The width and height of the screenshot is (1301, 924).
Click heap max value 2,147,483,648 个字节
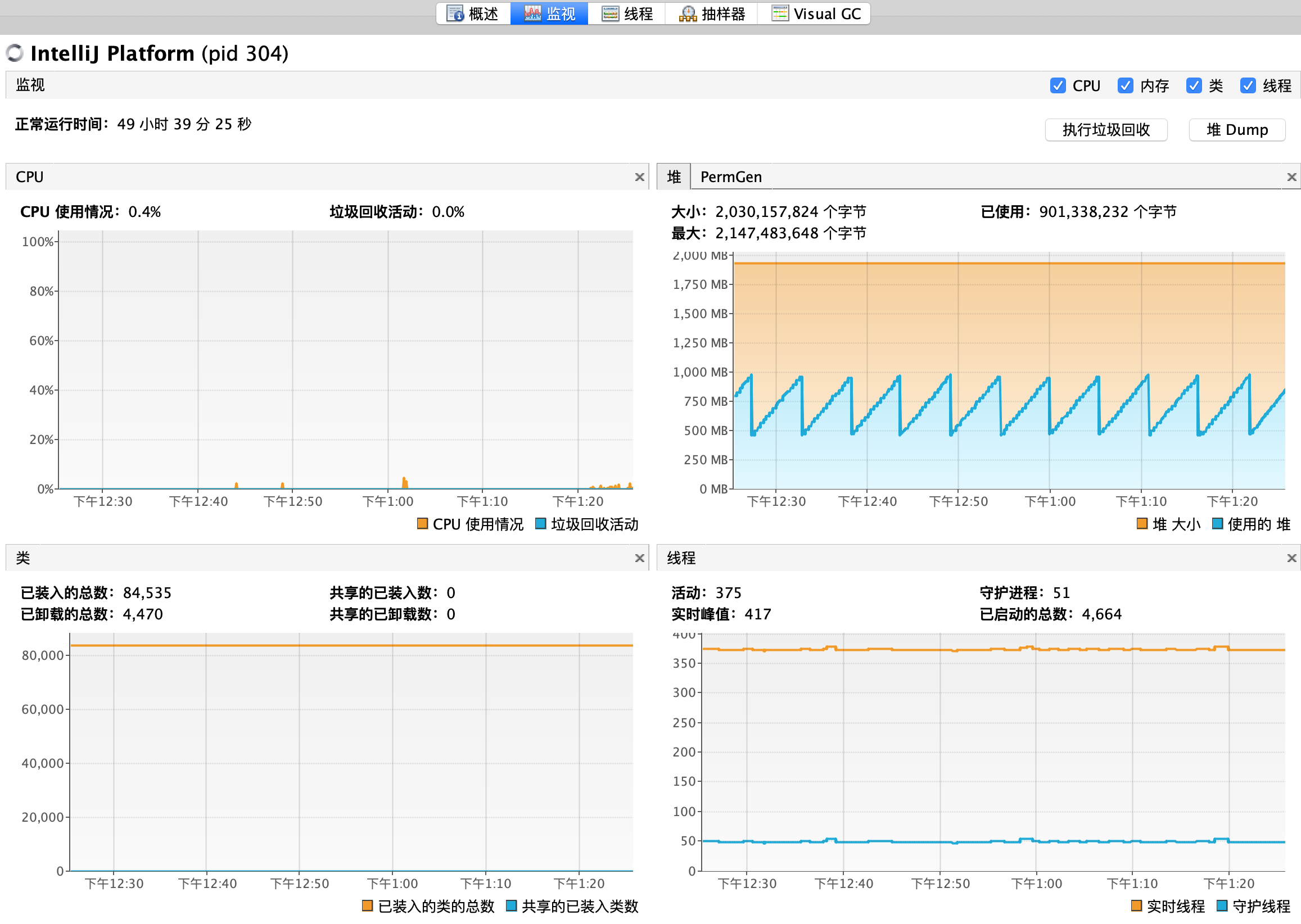click(790, 233)
